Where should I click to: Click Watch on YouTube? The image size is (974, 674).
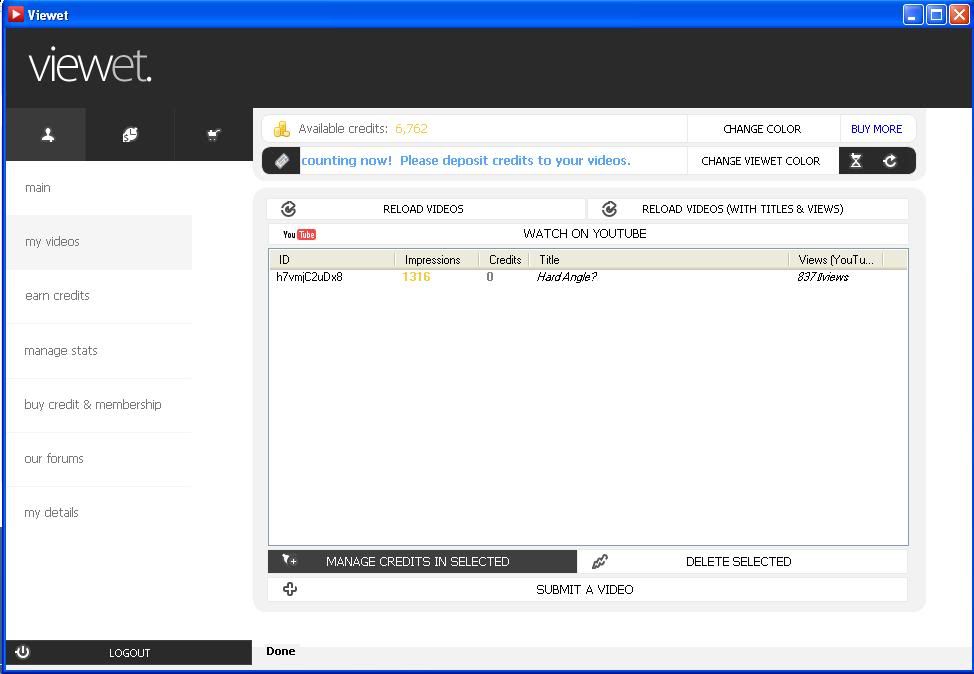[588, 234]
